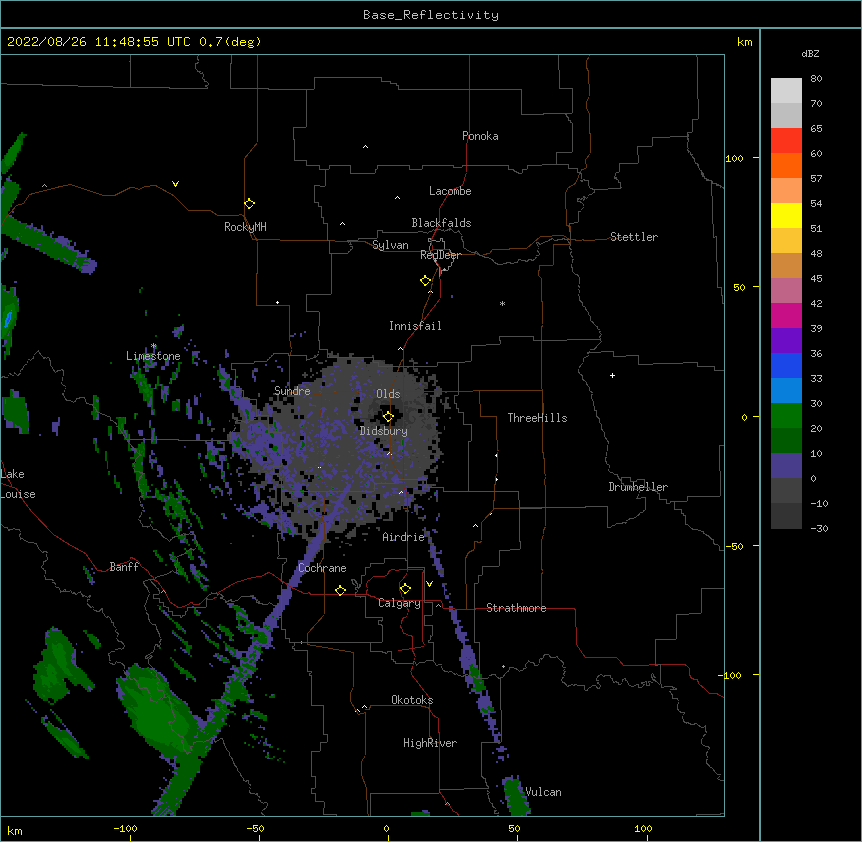Click the km unit label at top right

pos(744,42)
